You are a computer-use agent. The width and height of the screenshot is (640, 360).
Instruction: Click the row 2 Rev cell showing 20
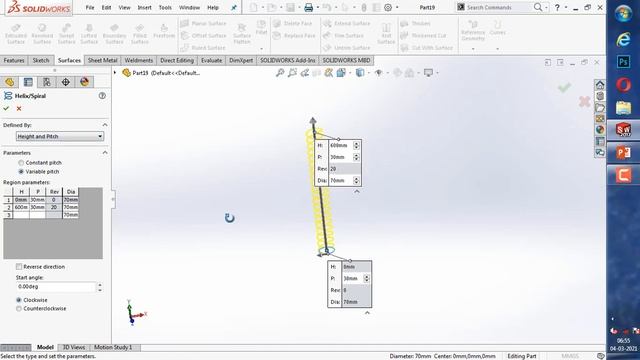[x=53, y=207]
